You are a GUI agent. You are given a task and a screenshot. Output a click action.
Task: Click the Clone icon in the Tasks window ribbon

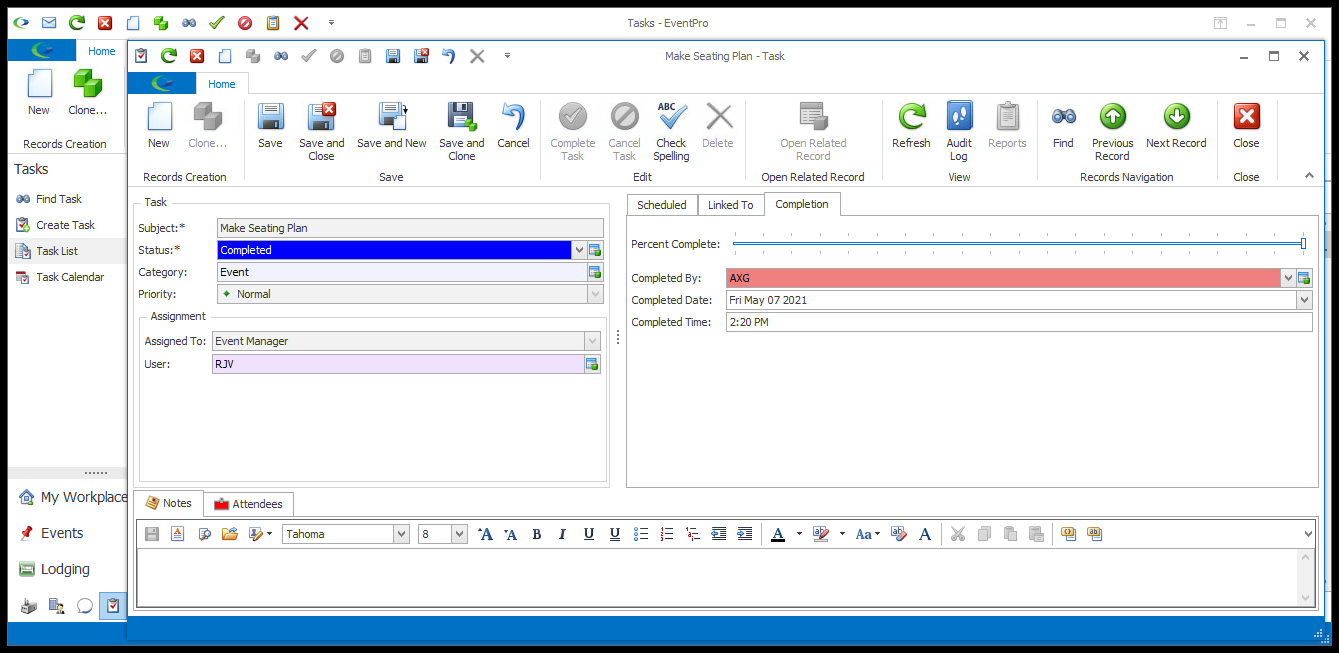(87, 84)
